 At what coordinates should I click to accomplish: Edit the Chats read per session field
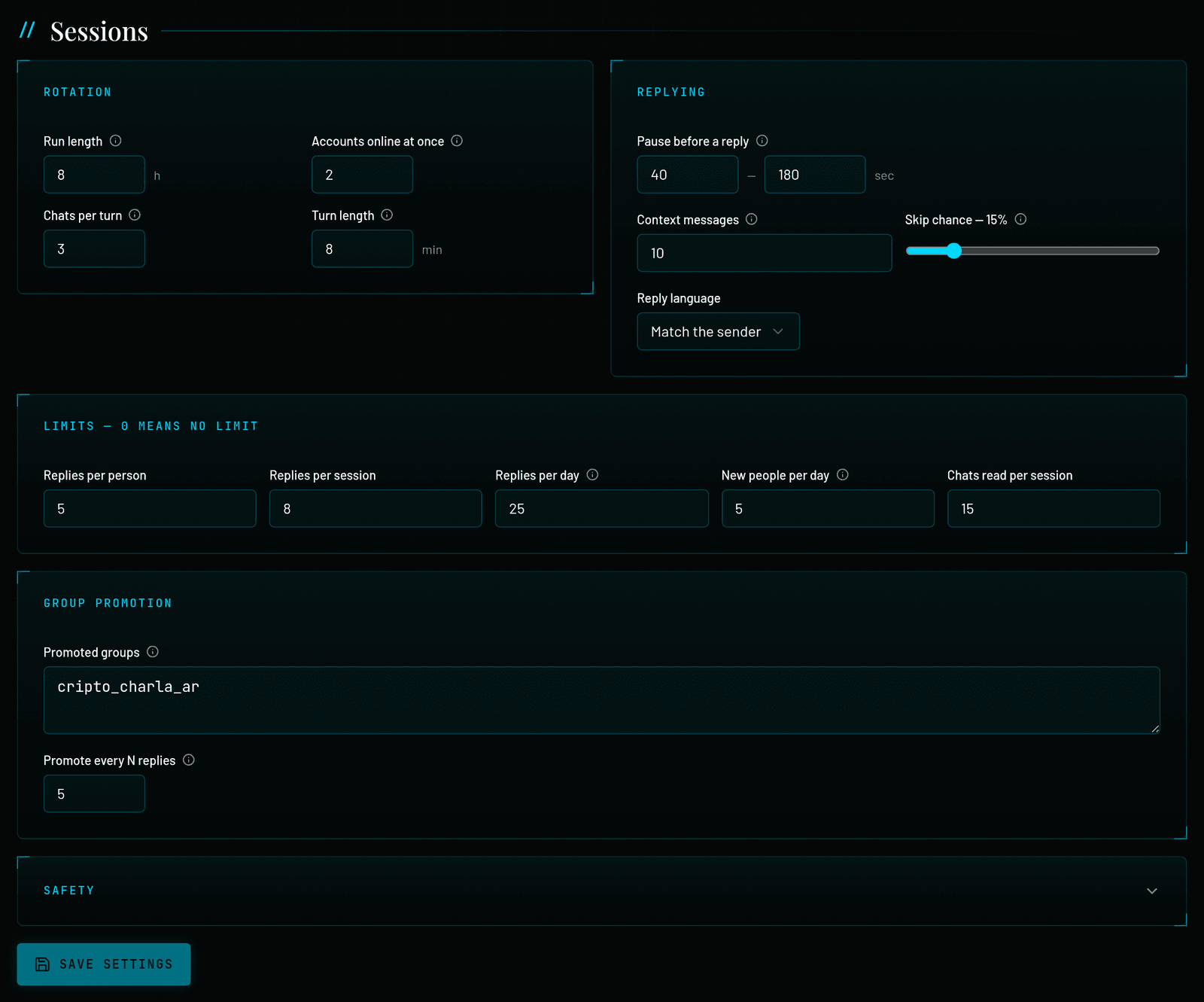click(1053, 509)
